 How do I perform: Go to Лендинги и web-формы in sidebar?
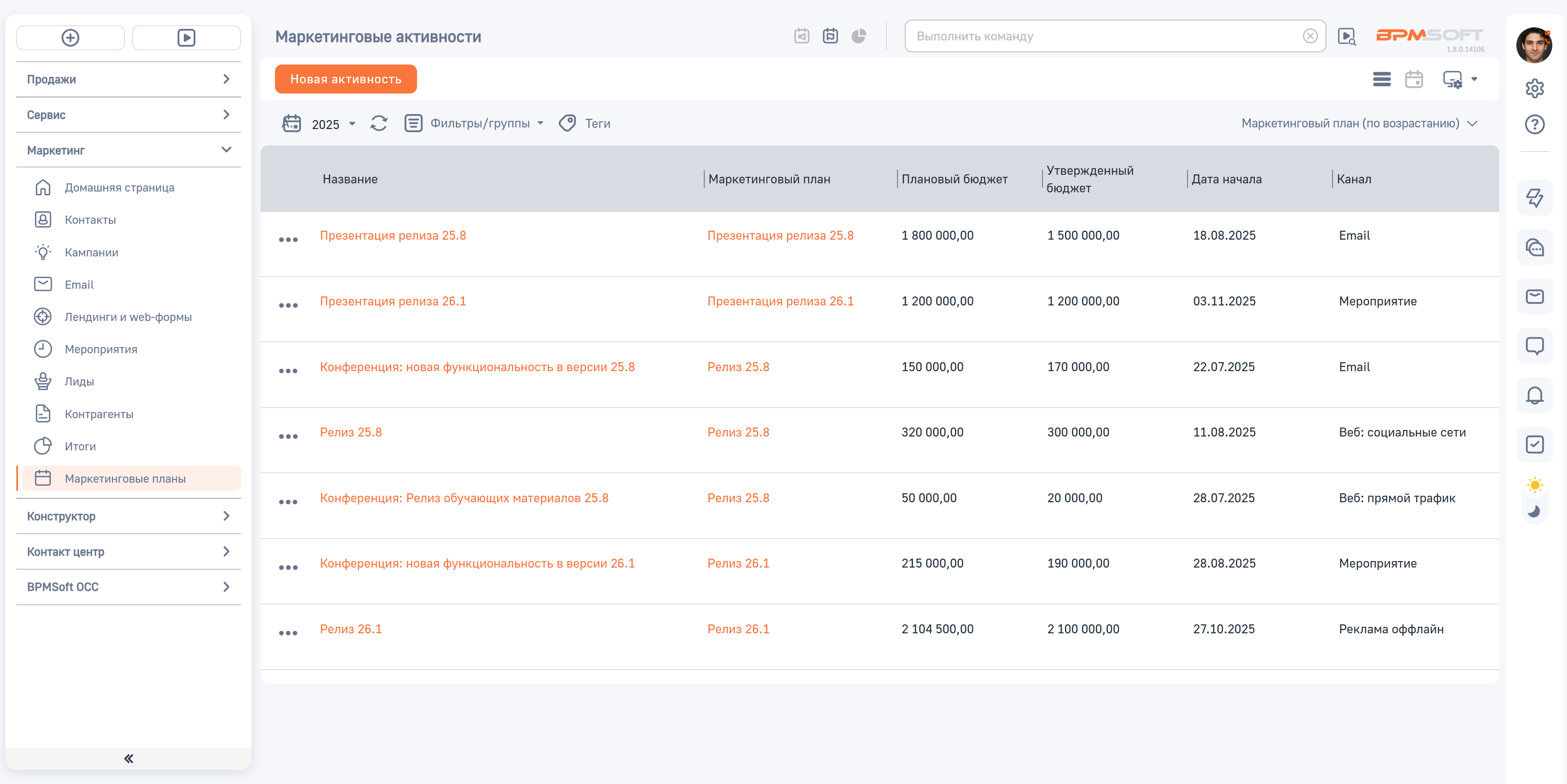click(x=128, y=317)
